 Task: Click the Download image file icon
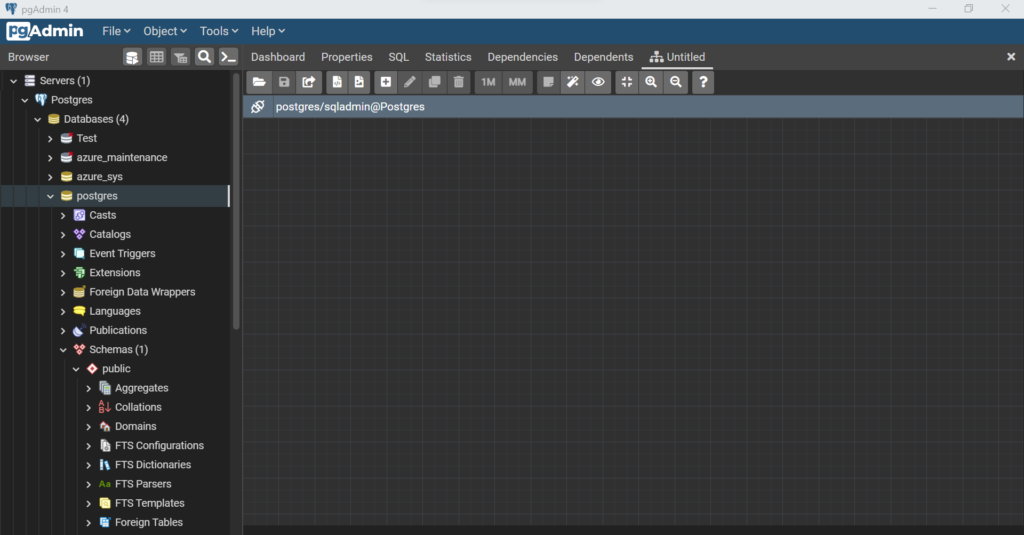click(359, 82)
